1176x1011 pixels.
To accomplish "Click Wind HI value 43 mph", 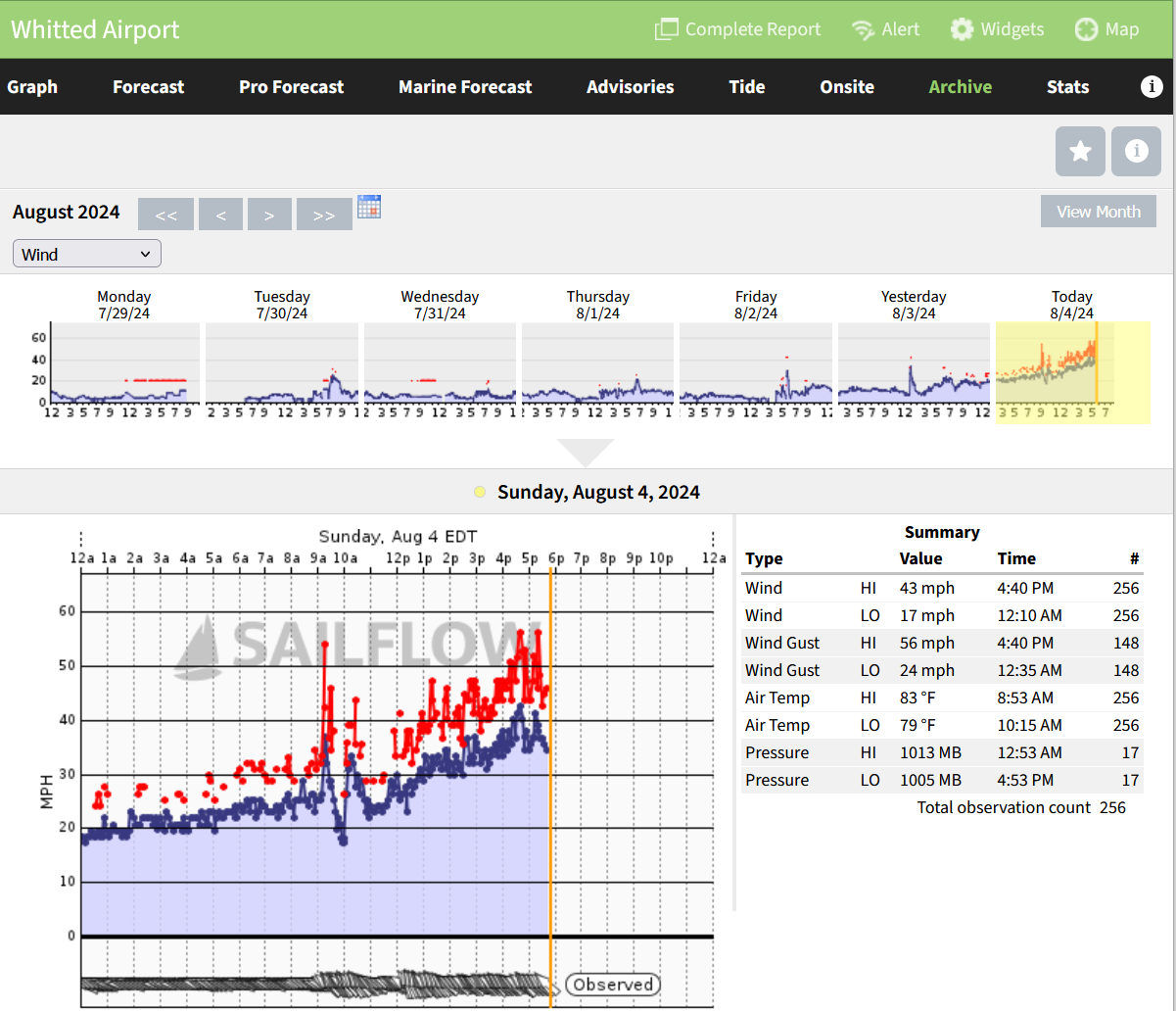I will pyautogui.click(x=925, y=588).
